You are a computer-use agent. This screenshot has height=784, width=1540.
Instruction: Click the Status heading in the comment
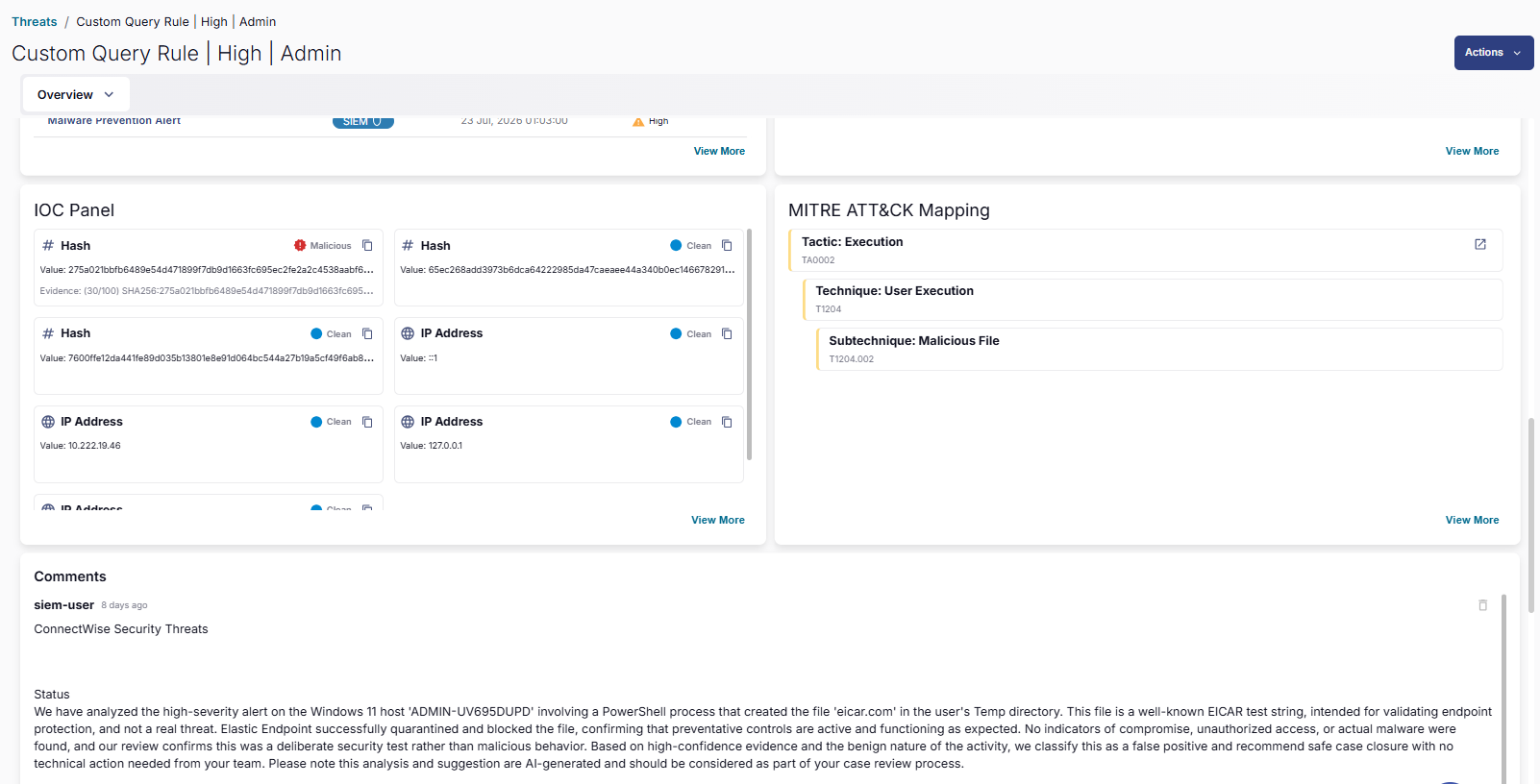(52, 695)
